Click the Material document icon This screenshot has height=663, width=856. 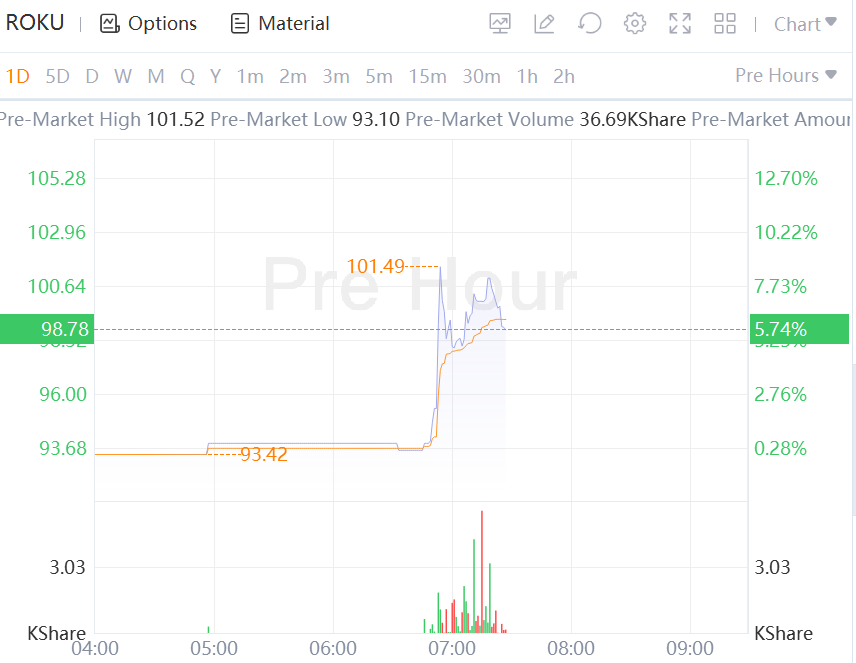click(x=240, y=24)
